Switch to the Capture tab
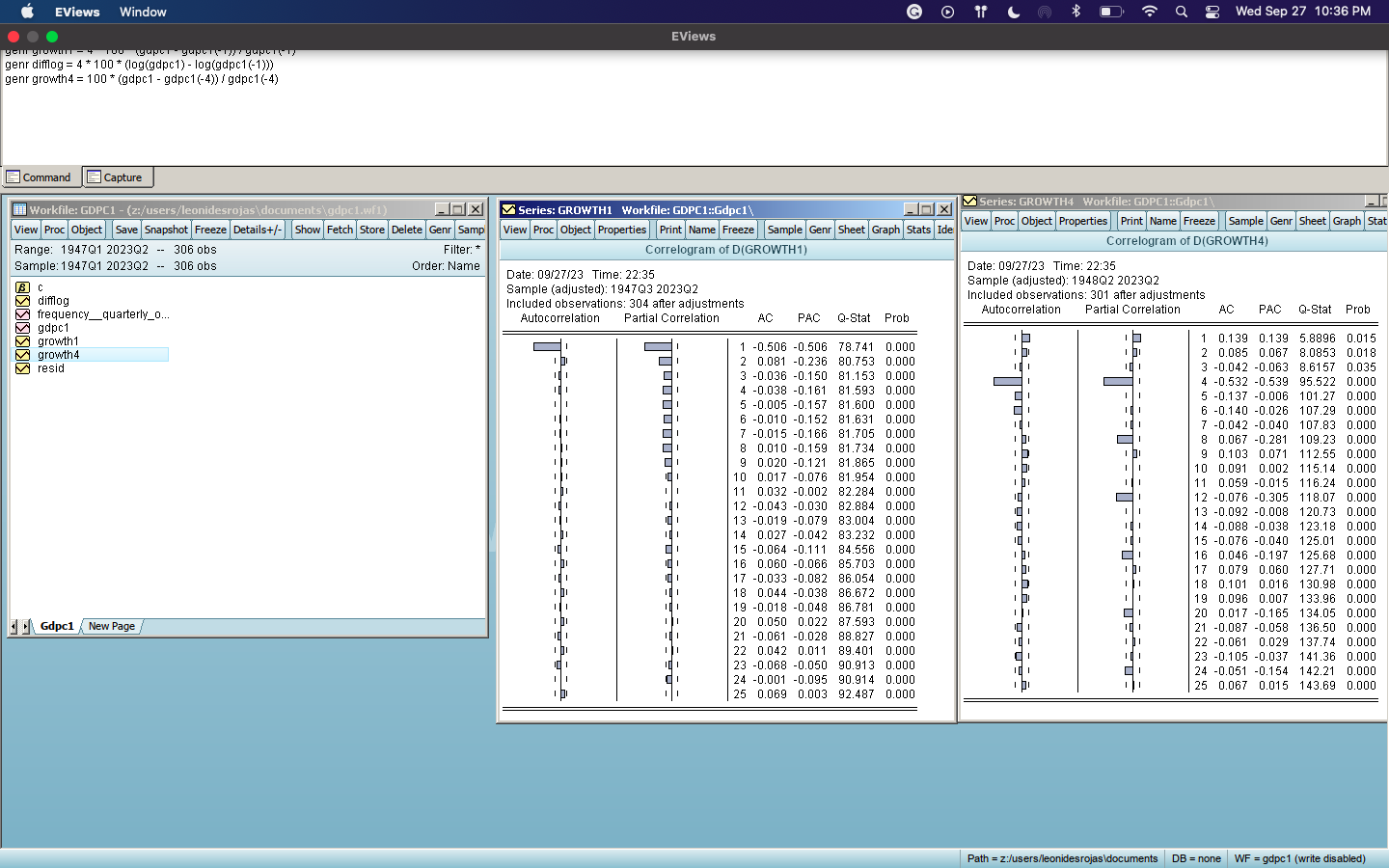 (118, 177)
